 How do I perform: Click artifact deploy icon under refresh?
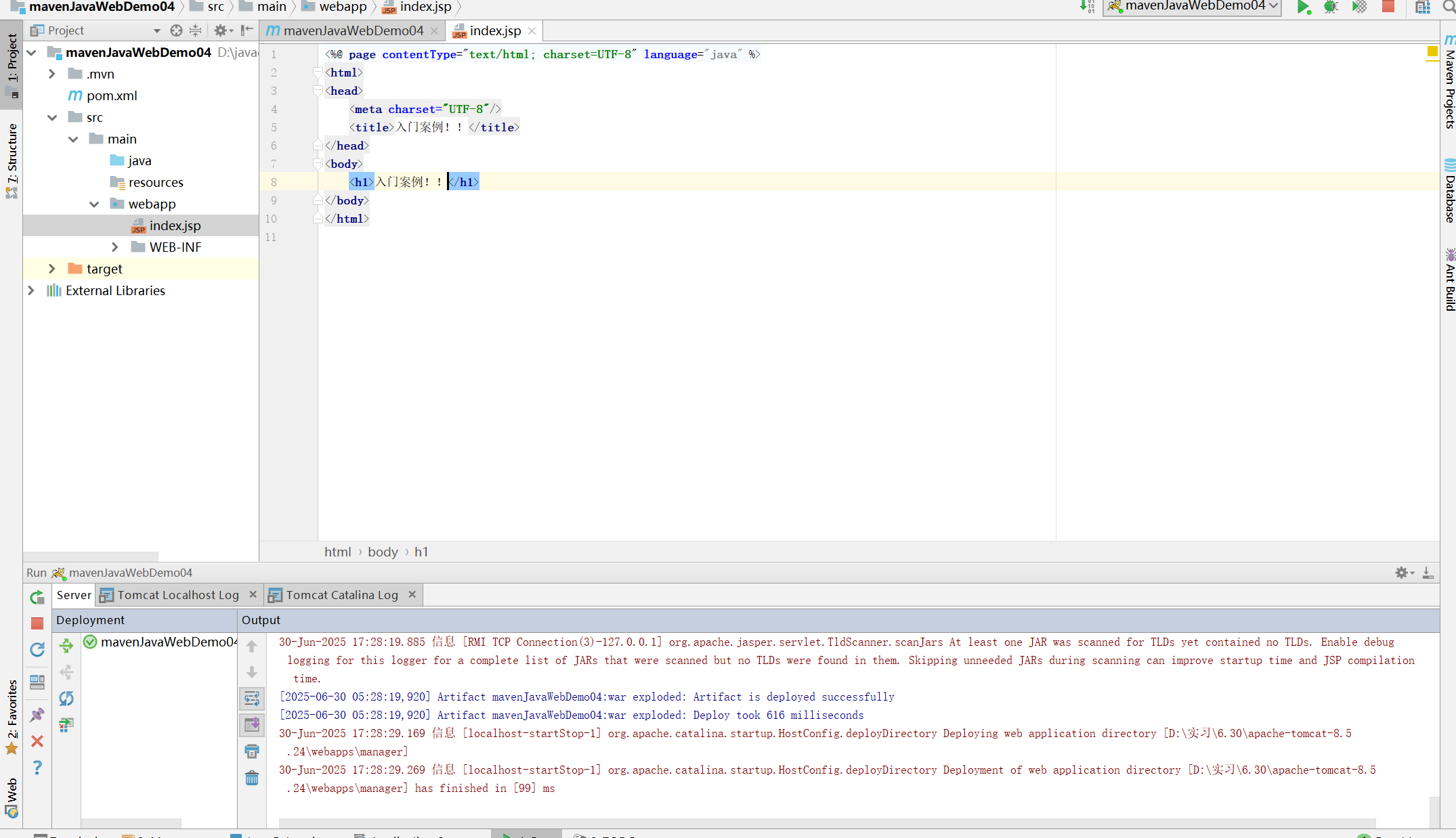coord(66,725)
